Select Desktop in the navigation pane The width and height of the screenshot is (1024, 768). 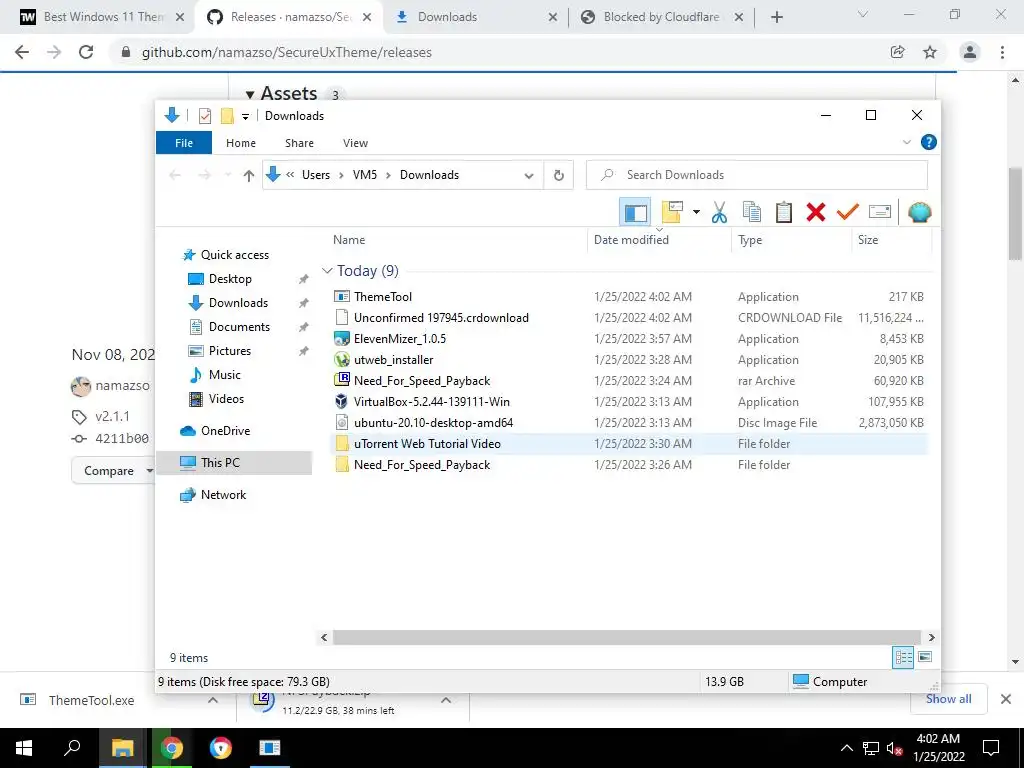230,279
